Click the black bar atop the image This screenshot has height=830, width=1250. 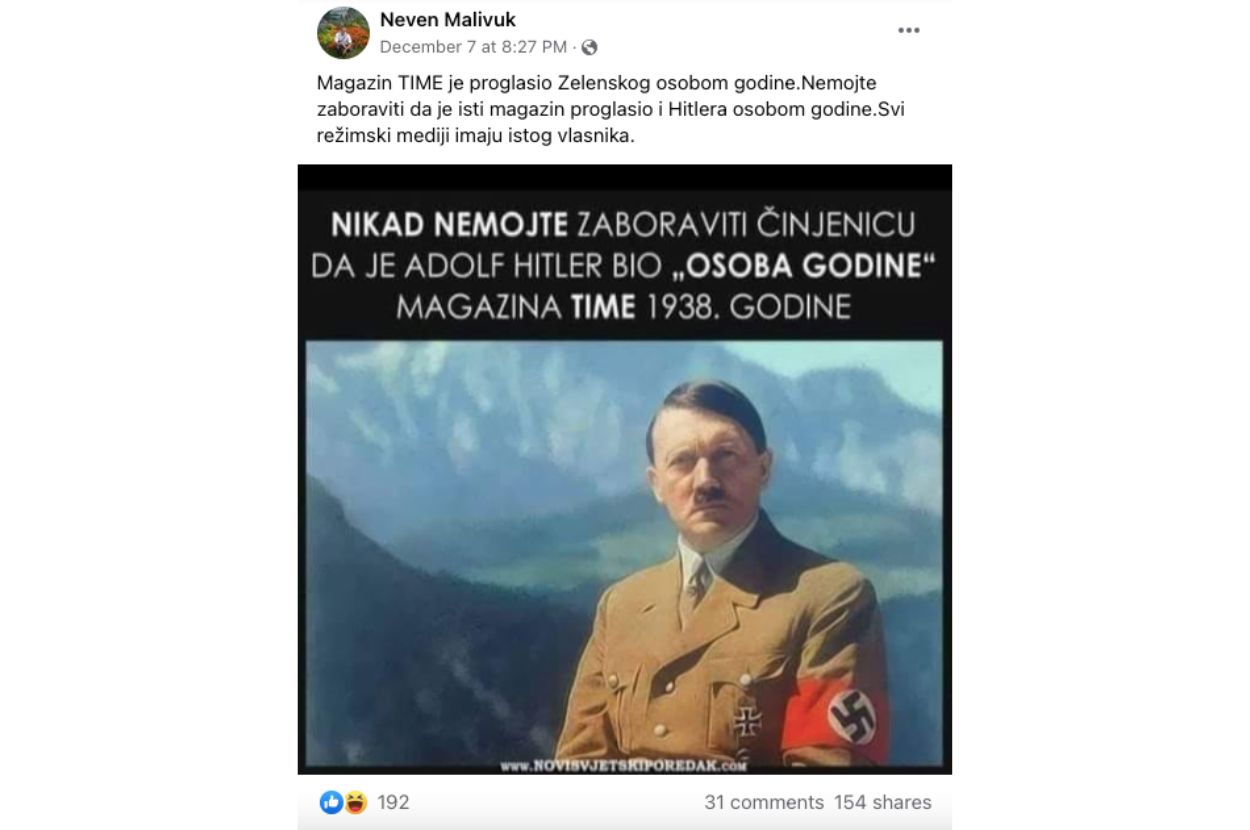pyautogui.click(x=625, y=177)
